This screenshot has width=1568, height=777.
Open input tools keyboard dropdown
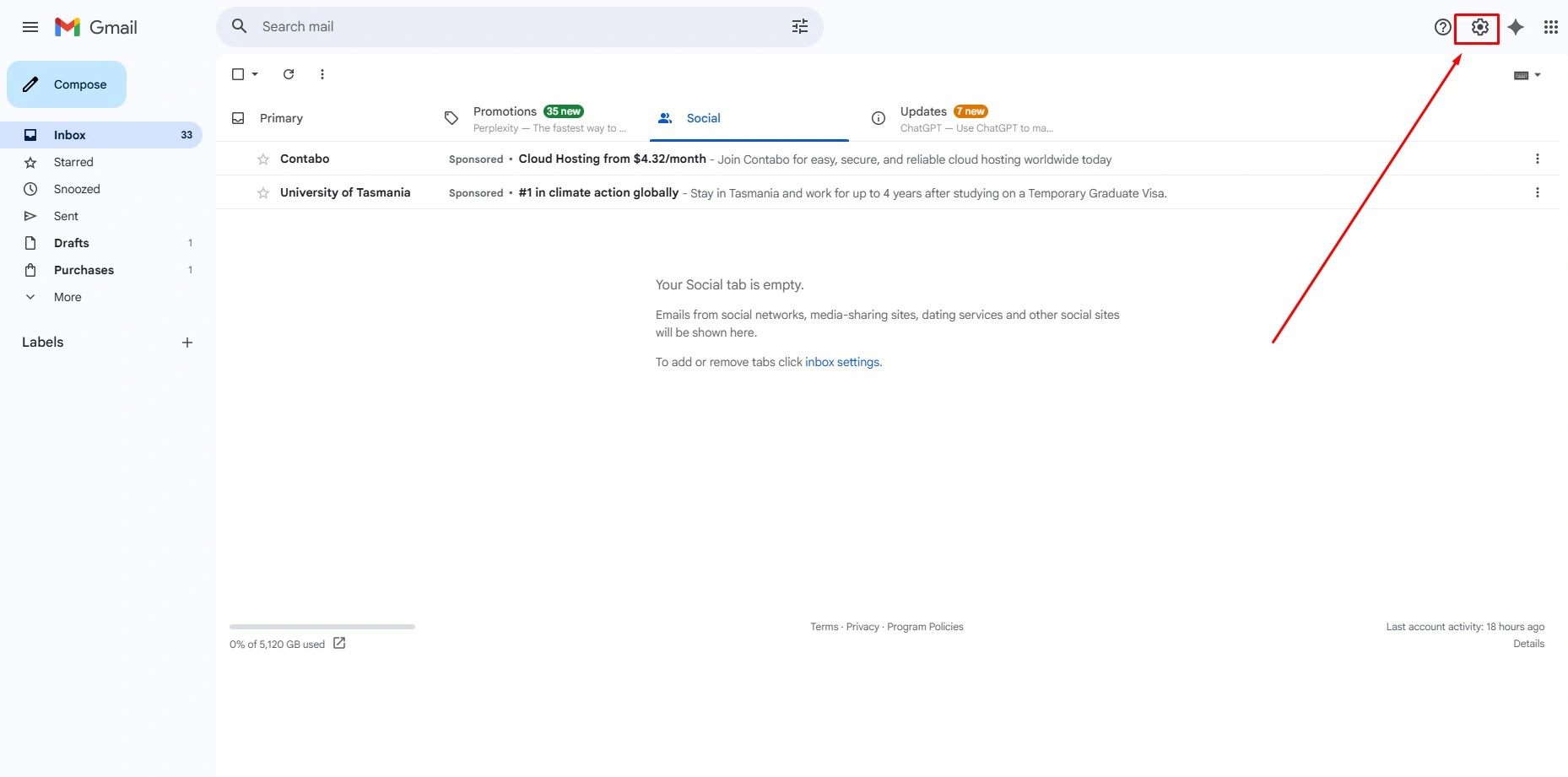point(1527,75)
